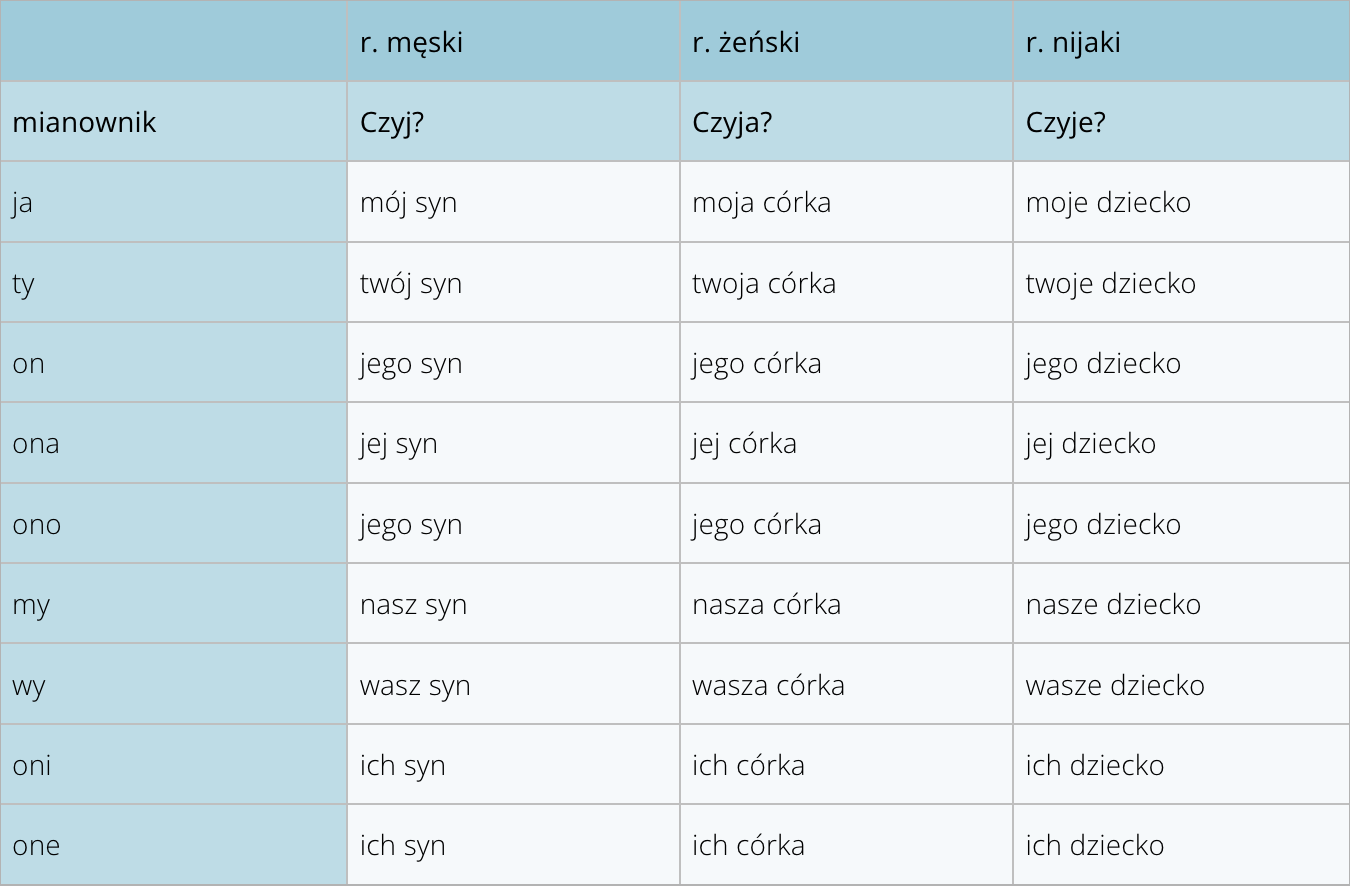This screenshot has width=1350, height=890.
Task: Select the 'jej córka' cell
Action: [846, 443]
